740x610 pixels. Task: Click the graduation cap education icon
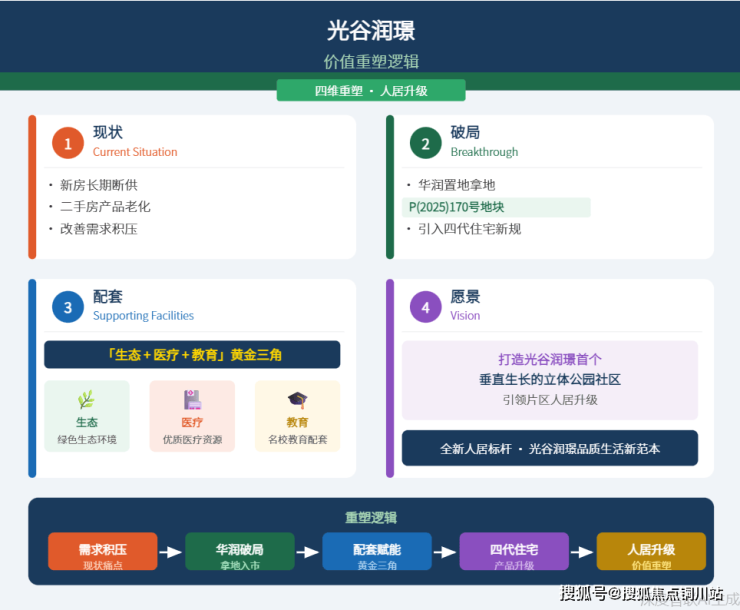click(297, 400)
